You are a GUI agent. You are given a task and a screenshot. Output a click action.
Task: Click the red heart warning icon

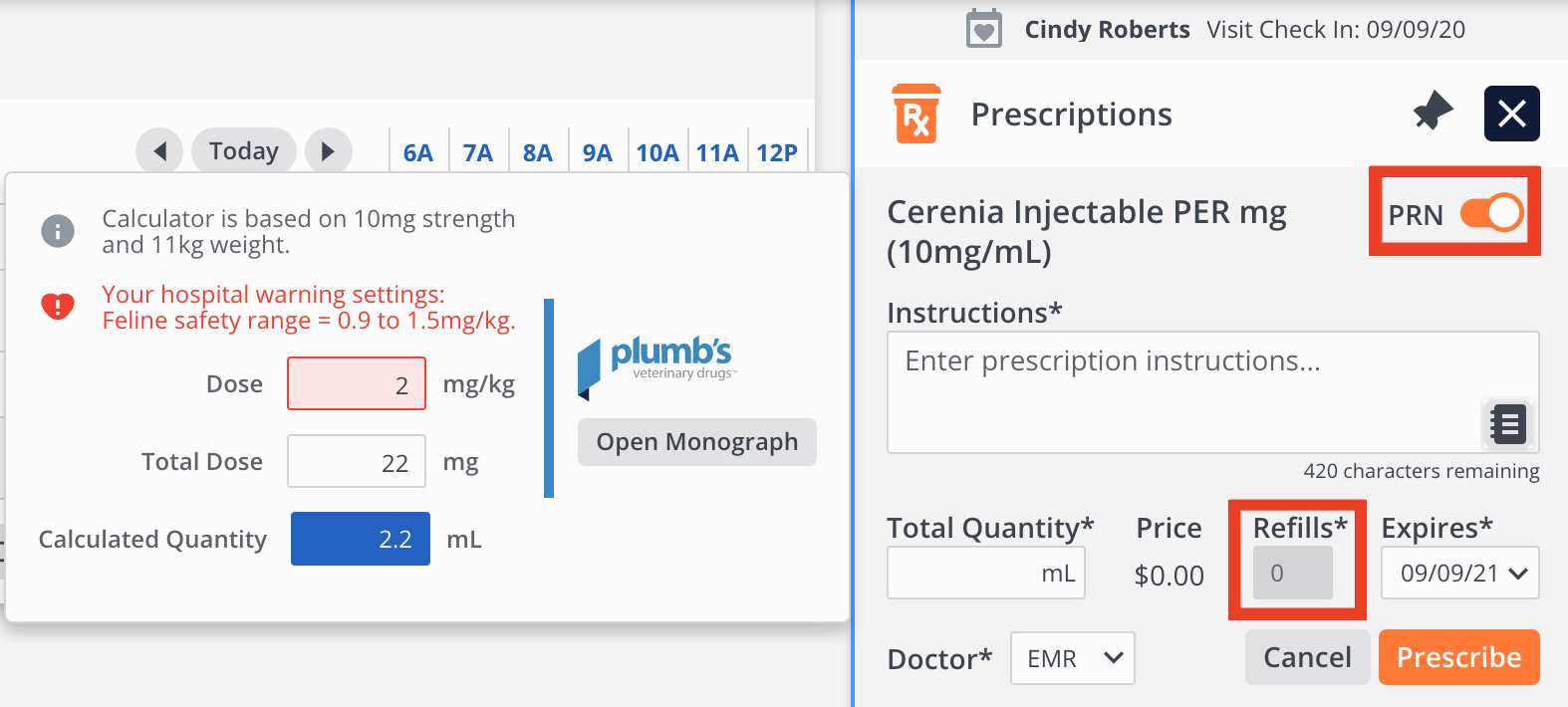58,307
